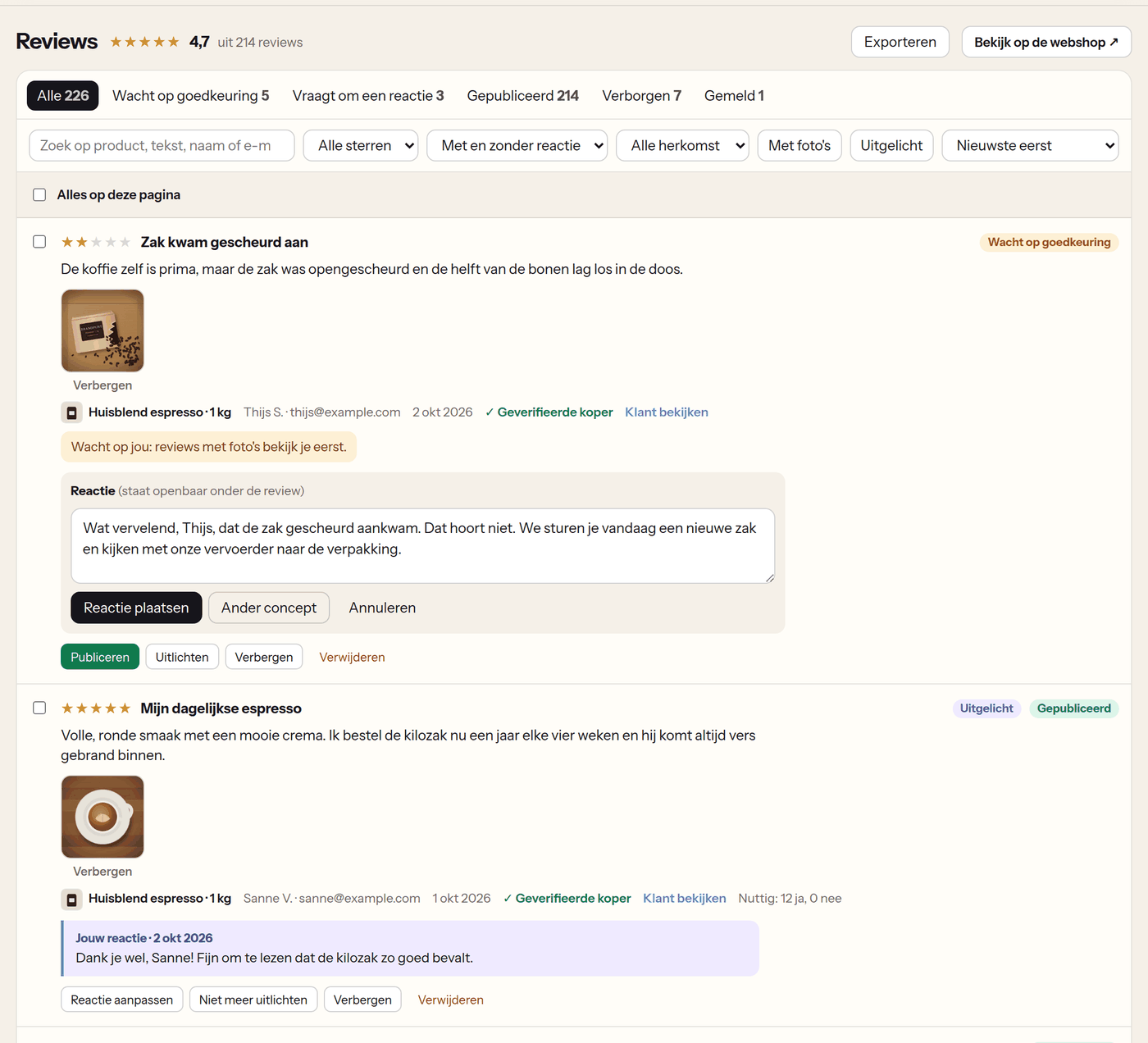Image resolution: width=1148 pixels, height=1043 pixels.
Task: Open the 'Gemeld 1' tab
Action: [x=735, y=96]
